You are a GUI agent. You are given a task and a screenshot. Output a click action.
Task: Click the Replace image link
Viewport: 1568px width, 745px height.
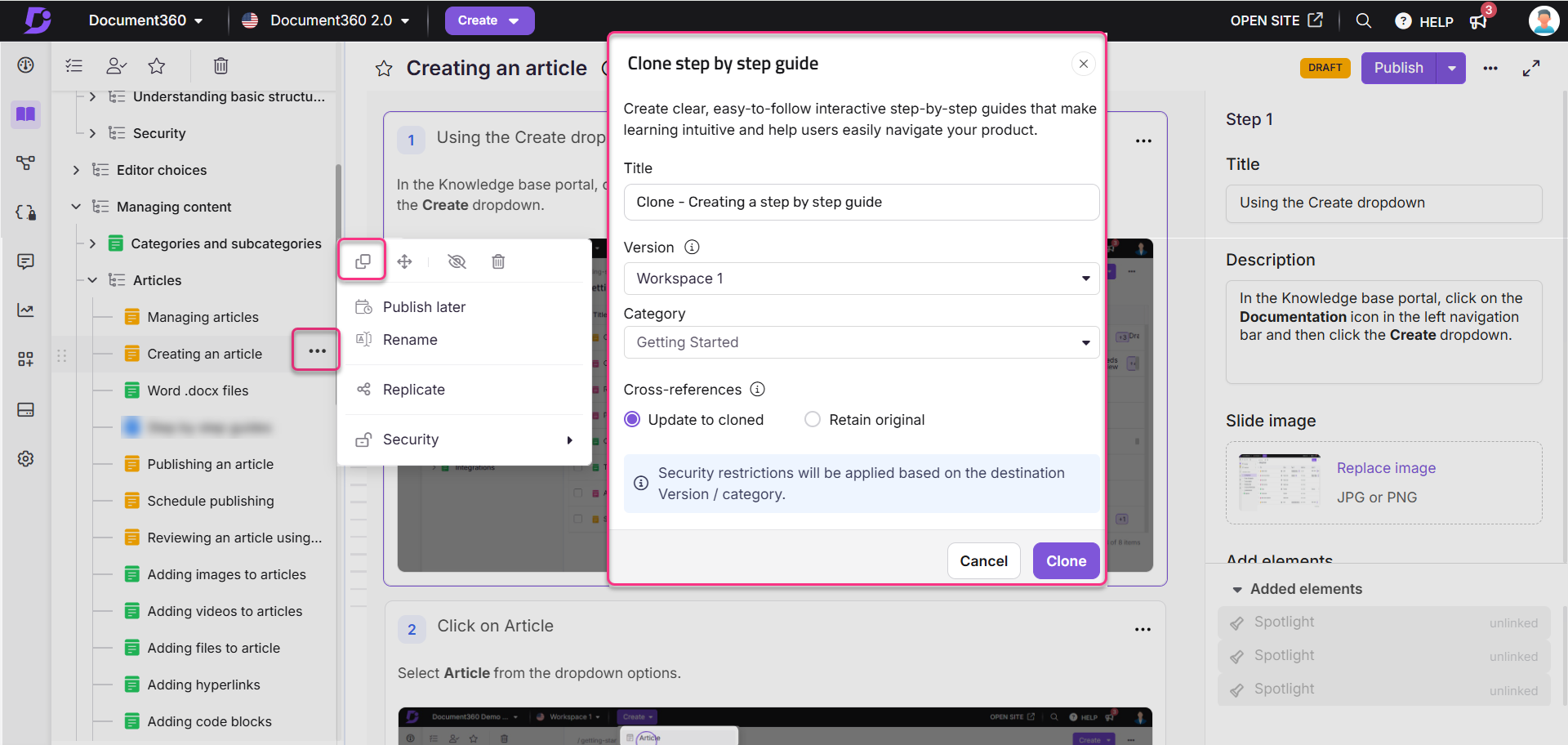tap(1386, 468)
